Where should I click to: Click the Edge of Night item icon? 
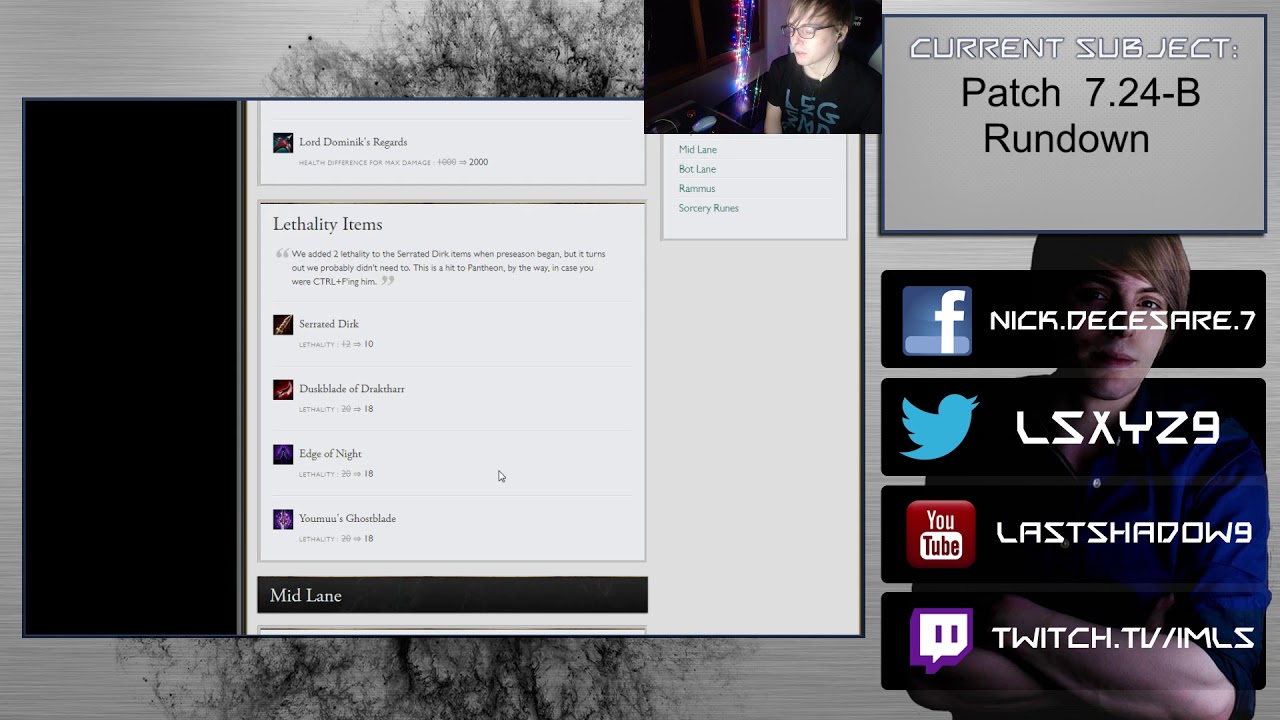[x=283, y=455]
